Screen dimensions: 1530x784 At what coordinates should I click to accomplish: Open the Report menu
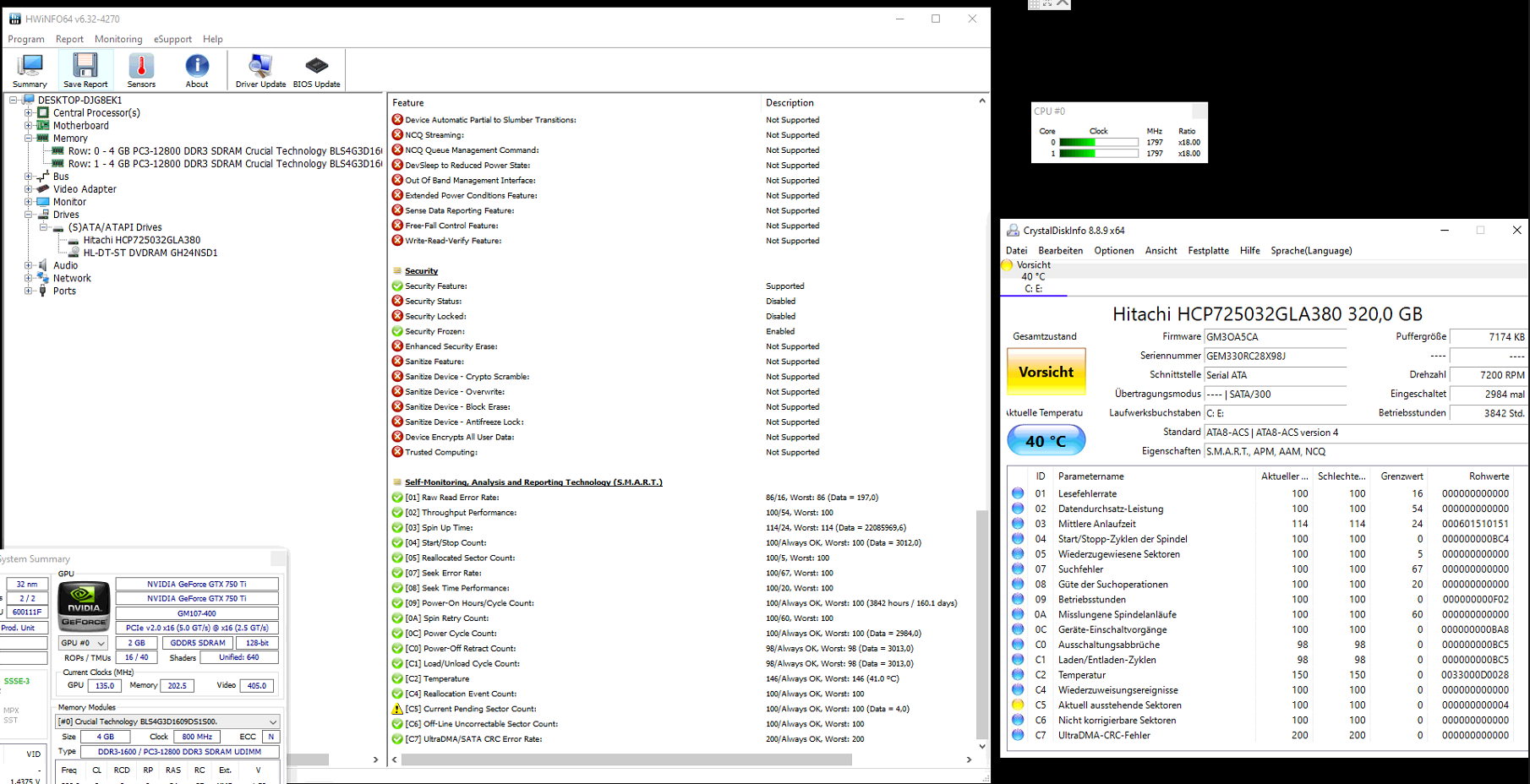coord(69,39)
